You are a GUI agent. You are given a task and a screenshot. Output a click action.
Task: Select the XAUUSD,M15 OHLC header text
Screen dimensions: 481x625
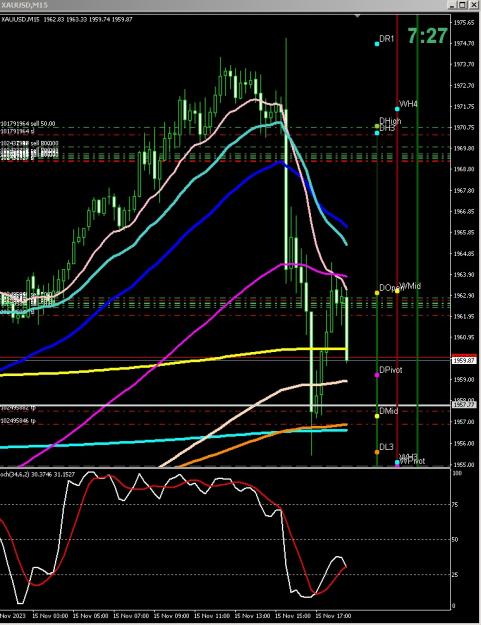(66, 19)
